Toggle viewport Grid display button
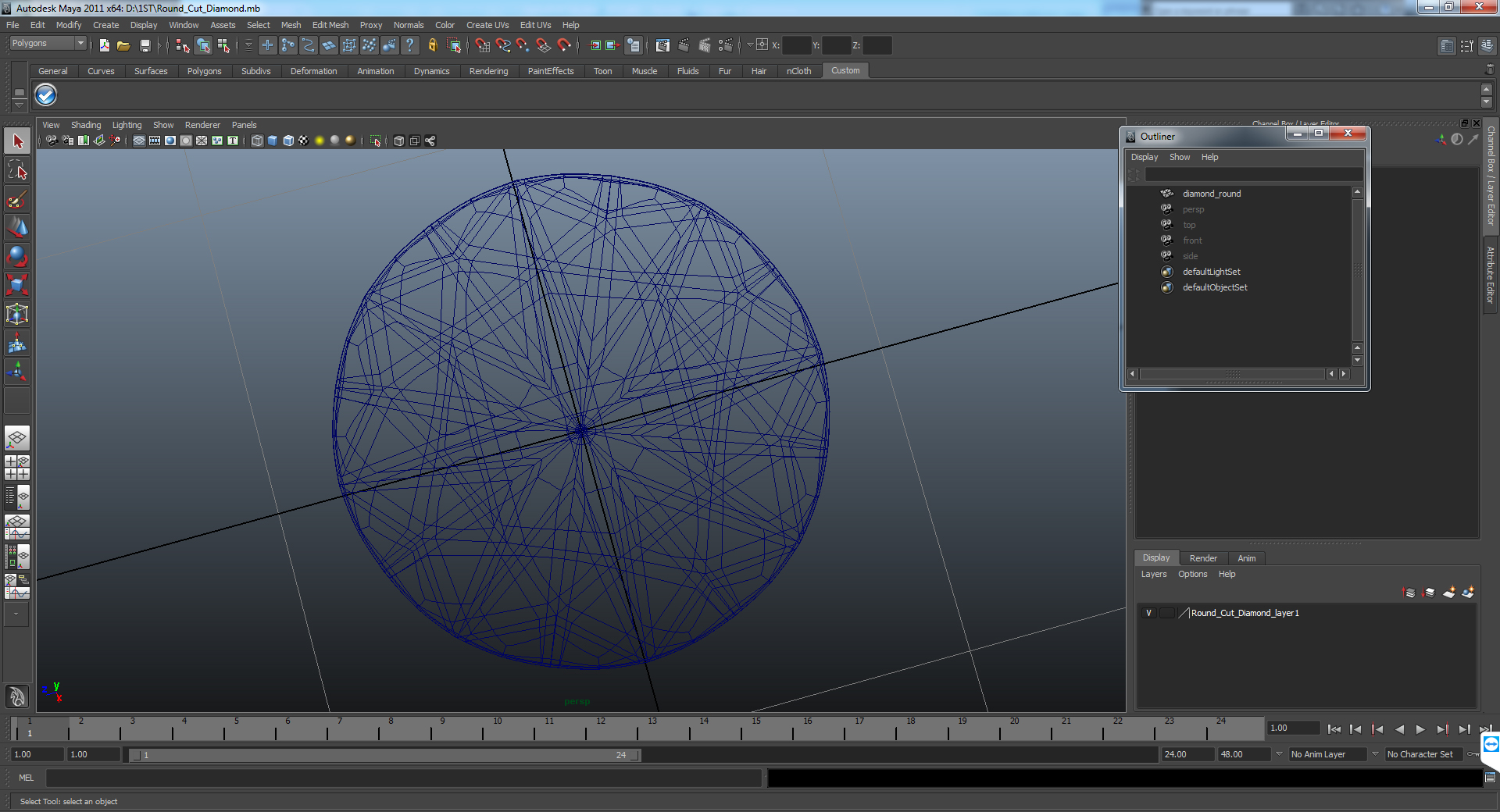The width and height of the screenshot is (1500, 812). pos(139,141)
